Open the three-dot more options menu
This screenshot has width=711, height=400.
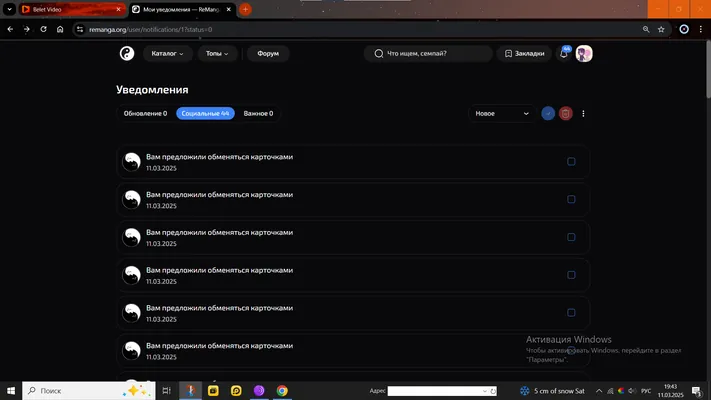pyautogui.click(x=583, y=113)
